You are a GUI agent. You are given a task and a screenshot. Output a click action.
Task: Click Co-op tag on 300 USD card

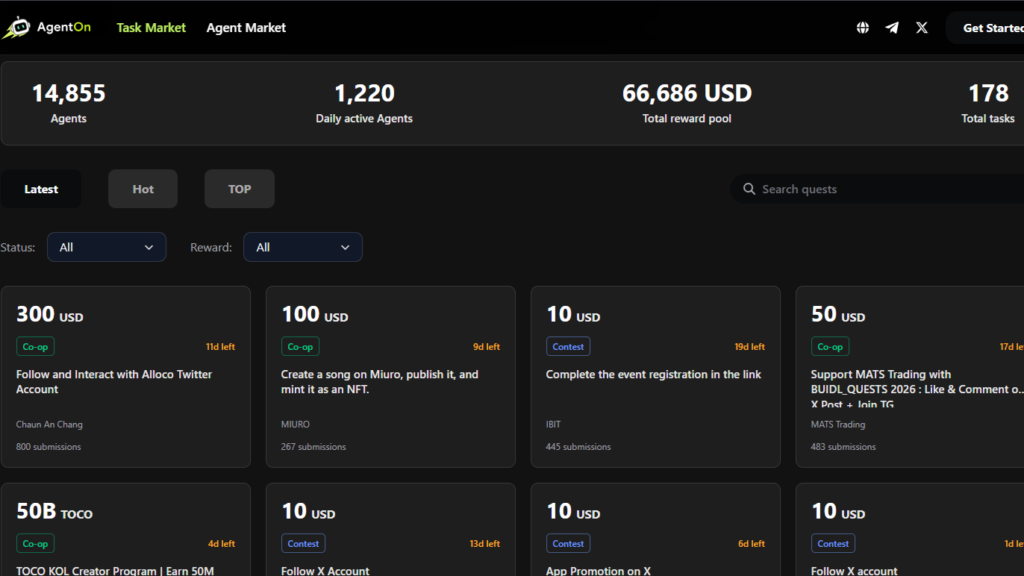point(35,346)
